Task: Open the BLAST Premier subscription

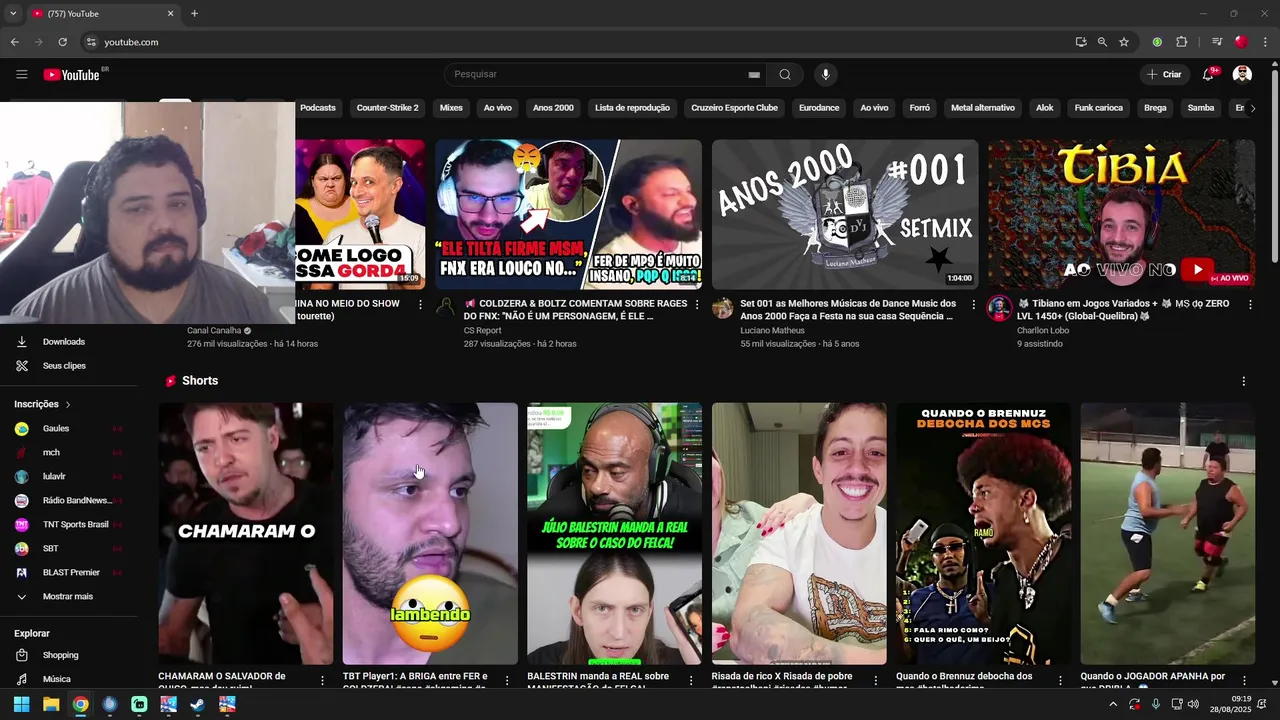Action: click(69, 573)
